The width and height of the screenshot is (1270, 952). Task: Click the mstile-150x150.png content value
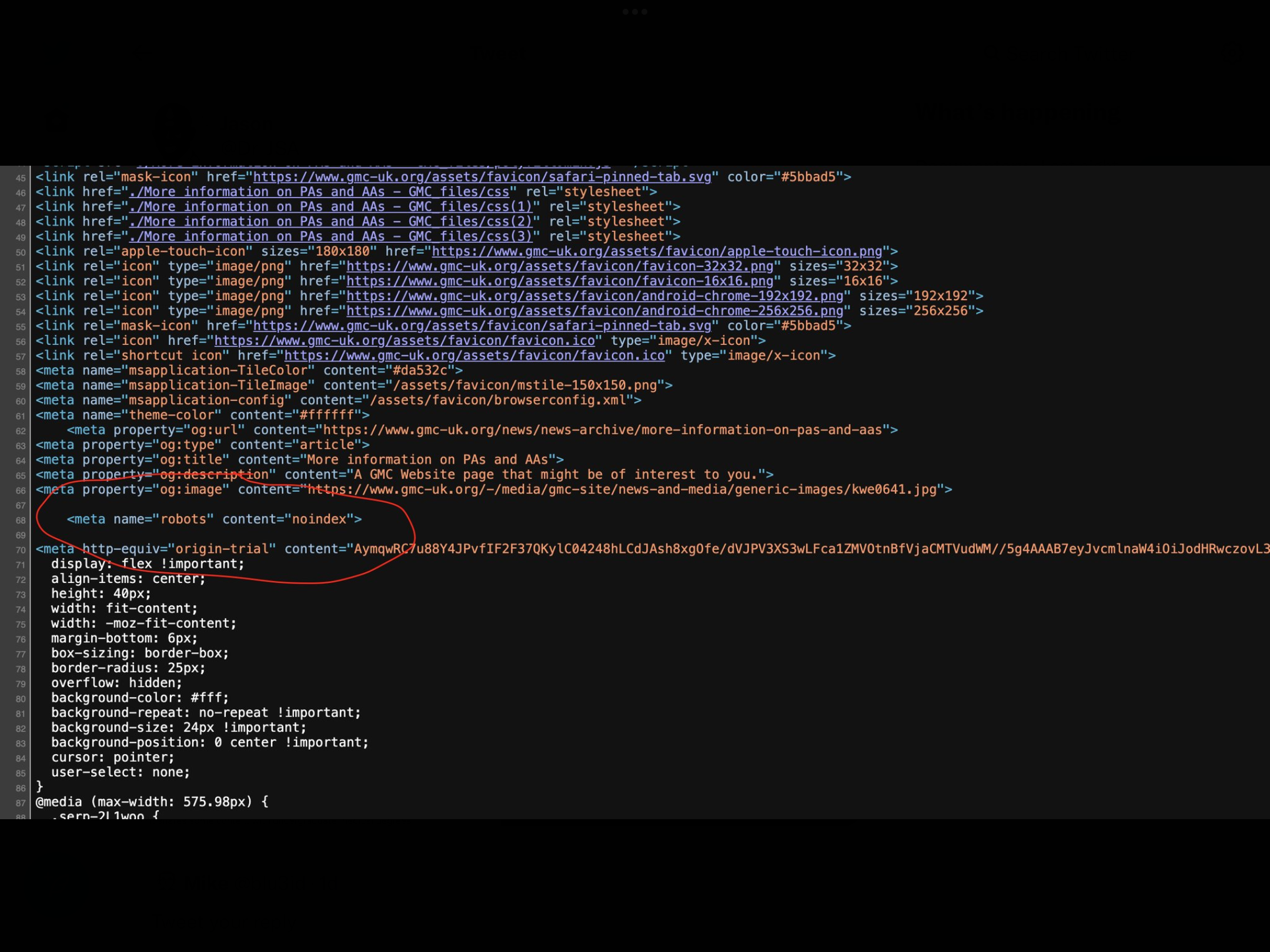pyautogui.click(x=524, y=386)
